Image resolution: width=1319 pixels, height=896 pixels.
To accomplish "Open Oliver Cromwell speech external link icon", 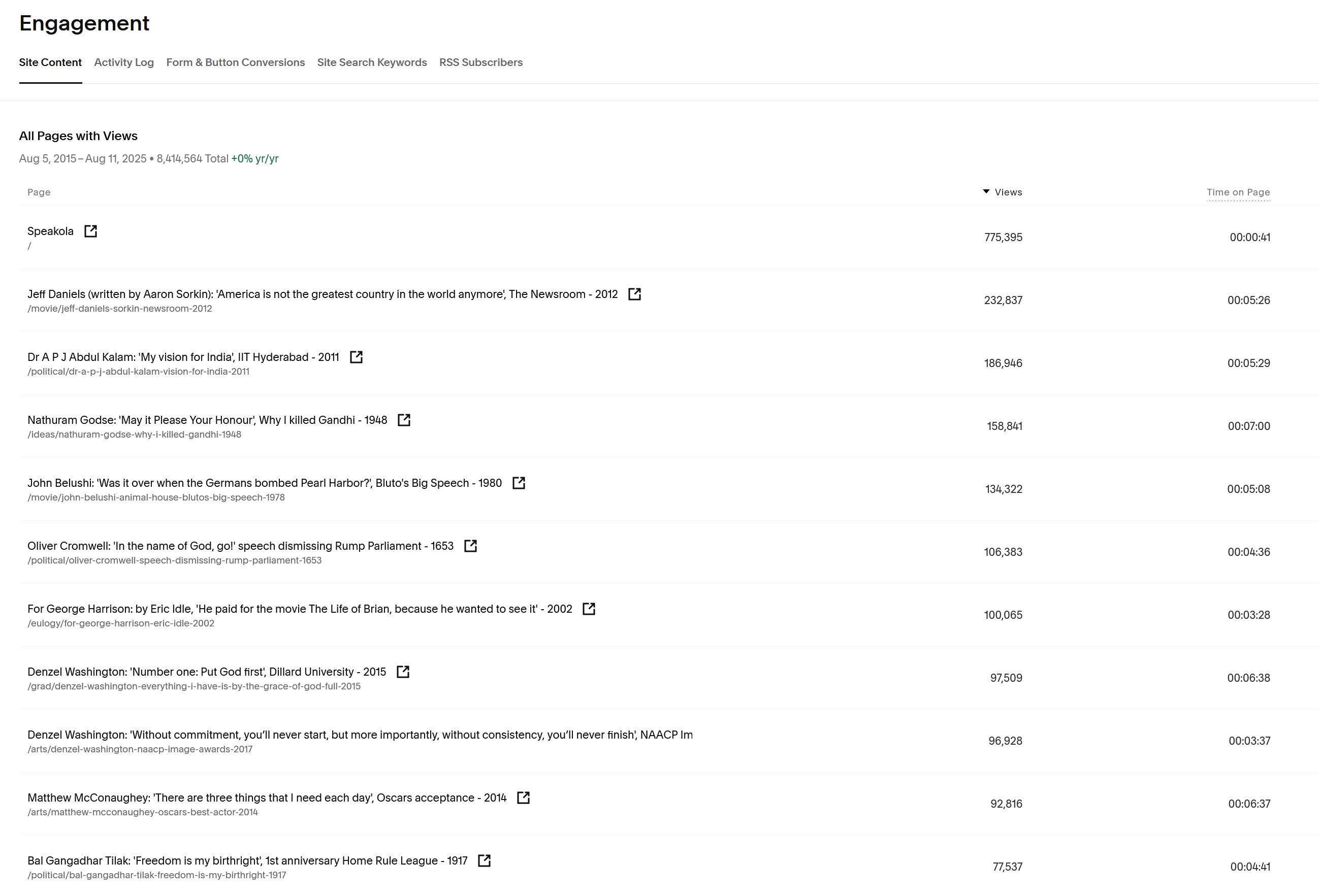I will point(470,546).
